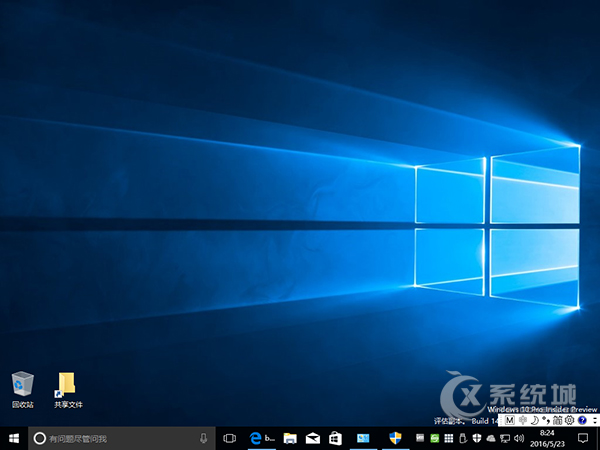Click the Cortana search box

coord(122,438)
